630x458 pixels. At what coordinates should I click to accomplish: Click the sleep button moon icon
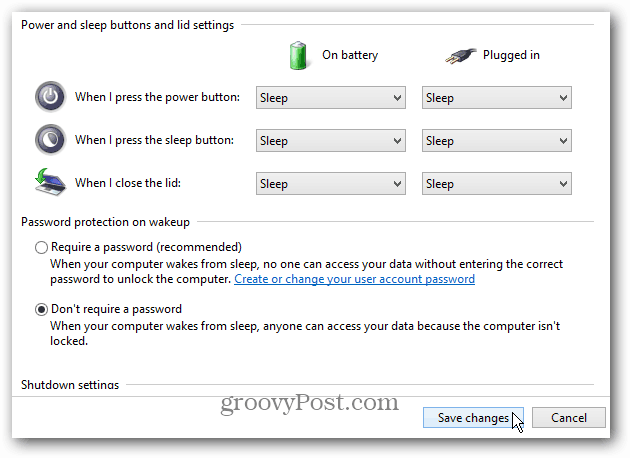[x=50, y=140]
